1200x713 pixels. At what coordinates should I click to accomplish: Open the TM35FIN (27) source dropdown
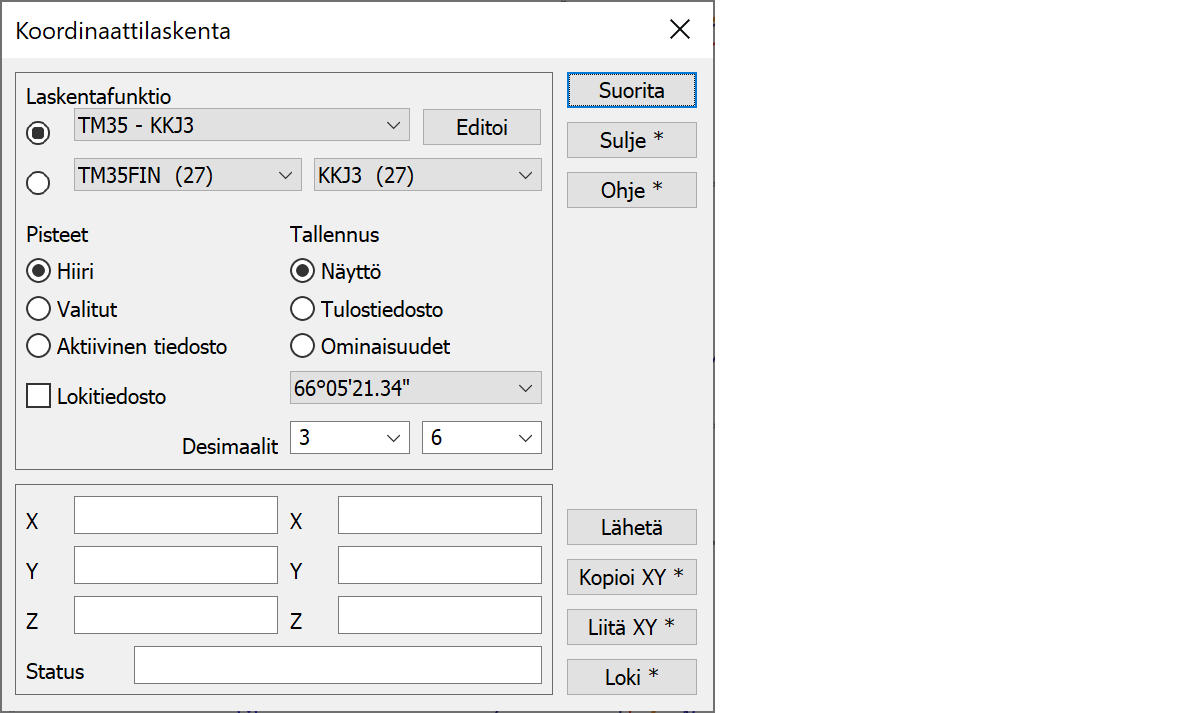pyautogui.click(x=187, y=175)
